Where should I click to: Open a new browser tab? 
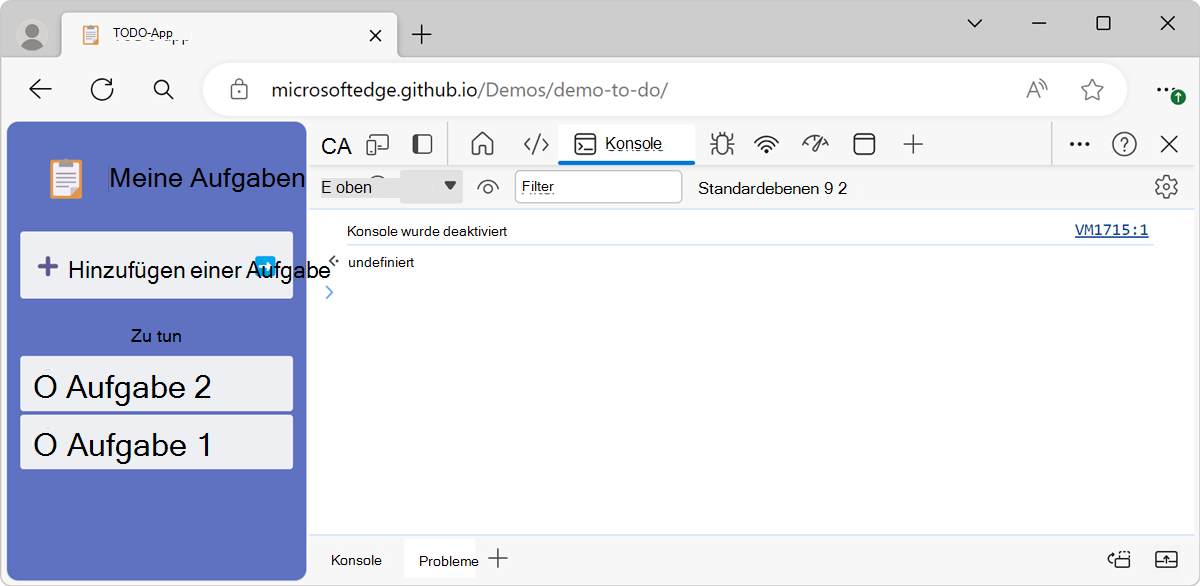(x=422, y=35)
